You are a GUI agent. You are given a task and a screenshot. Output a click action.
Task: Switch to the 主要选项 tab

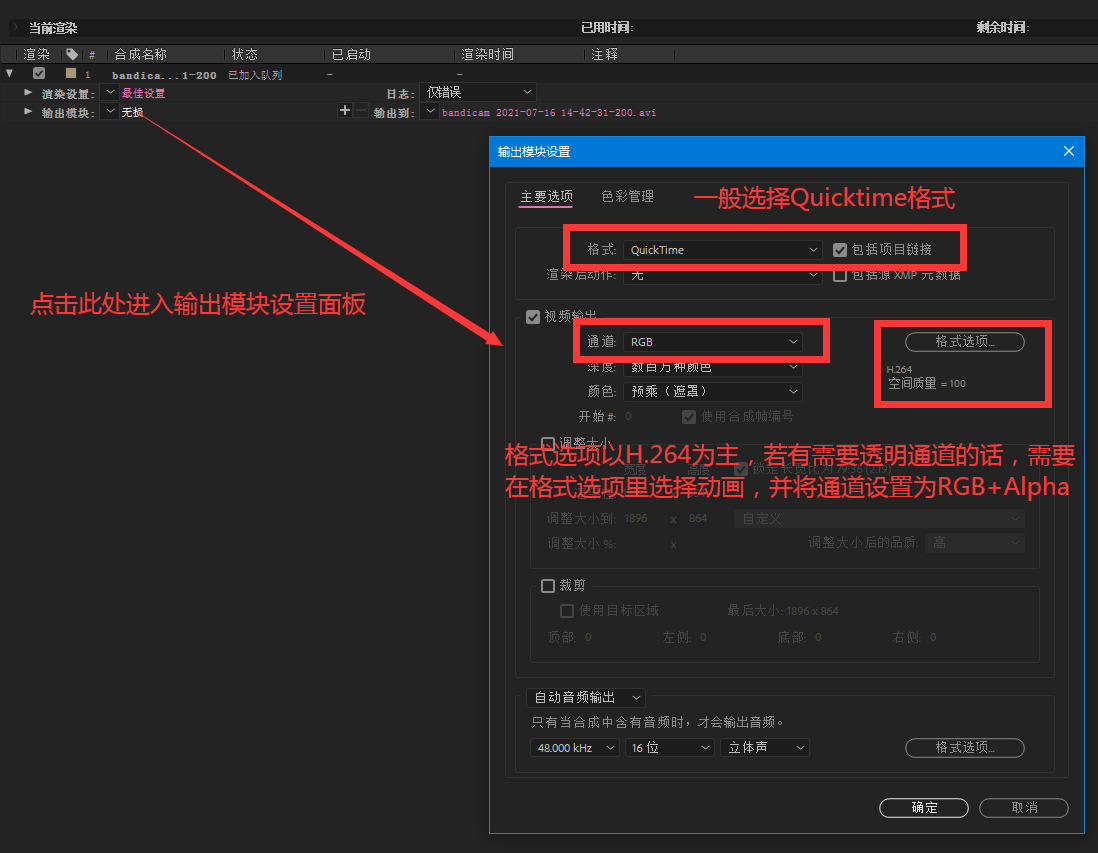[x=546, y=196]
